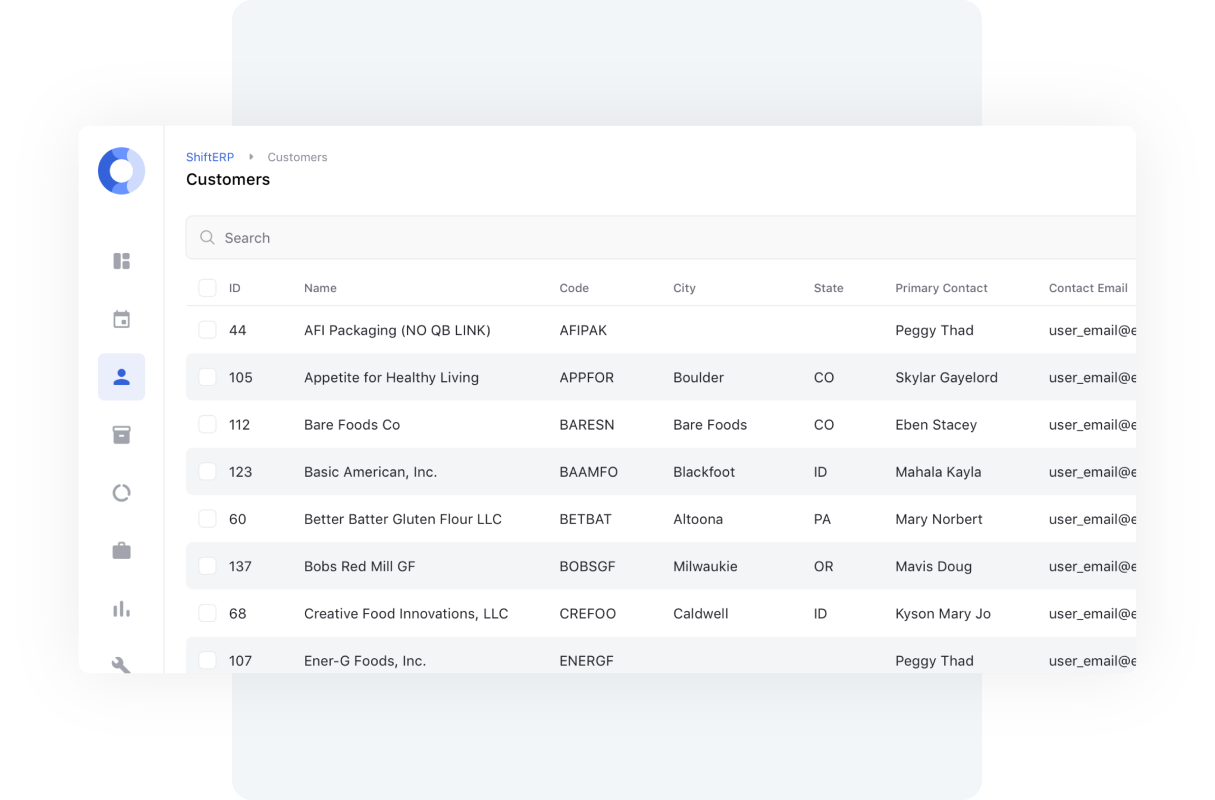1215x800 pixels.
Task: Click the code CREFOO
Action: pyautogui.click(x=588, y=613)
